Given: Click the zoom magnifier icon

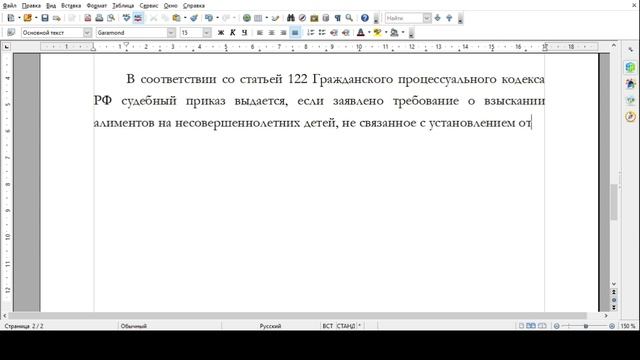Looking at the screenshot, I should click(349, 18).
